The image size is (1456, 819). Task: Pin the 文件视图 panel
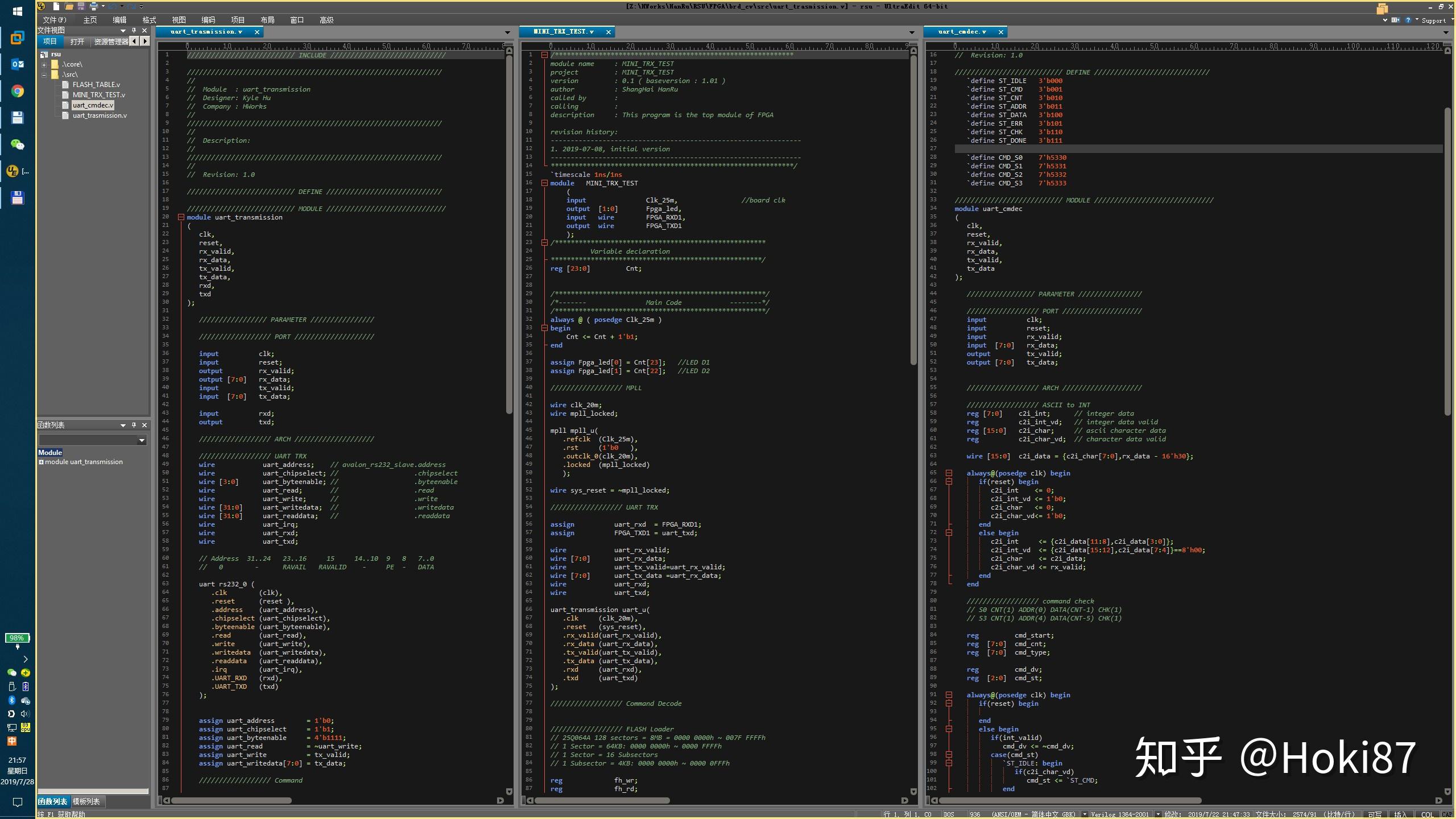[x=134, y=31]
